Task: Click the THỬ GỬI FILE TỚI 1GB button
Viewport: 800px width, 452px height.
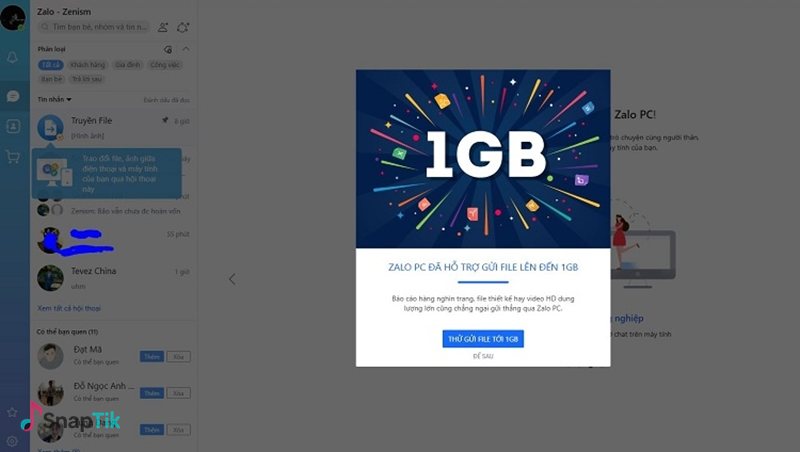Action: click(483, 339)
